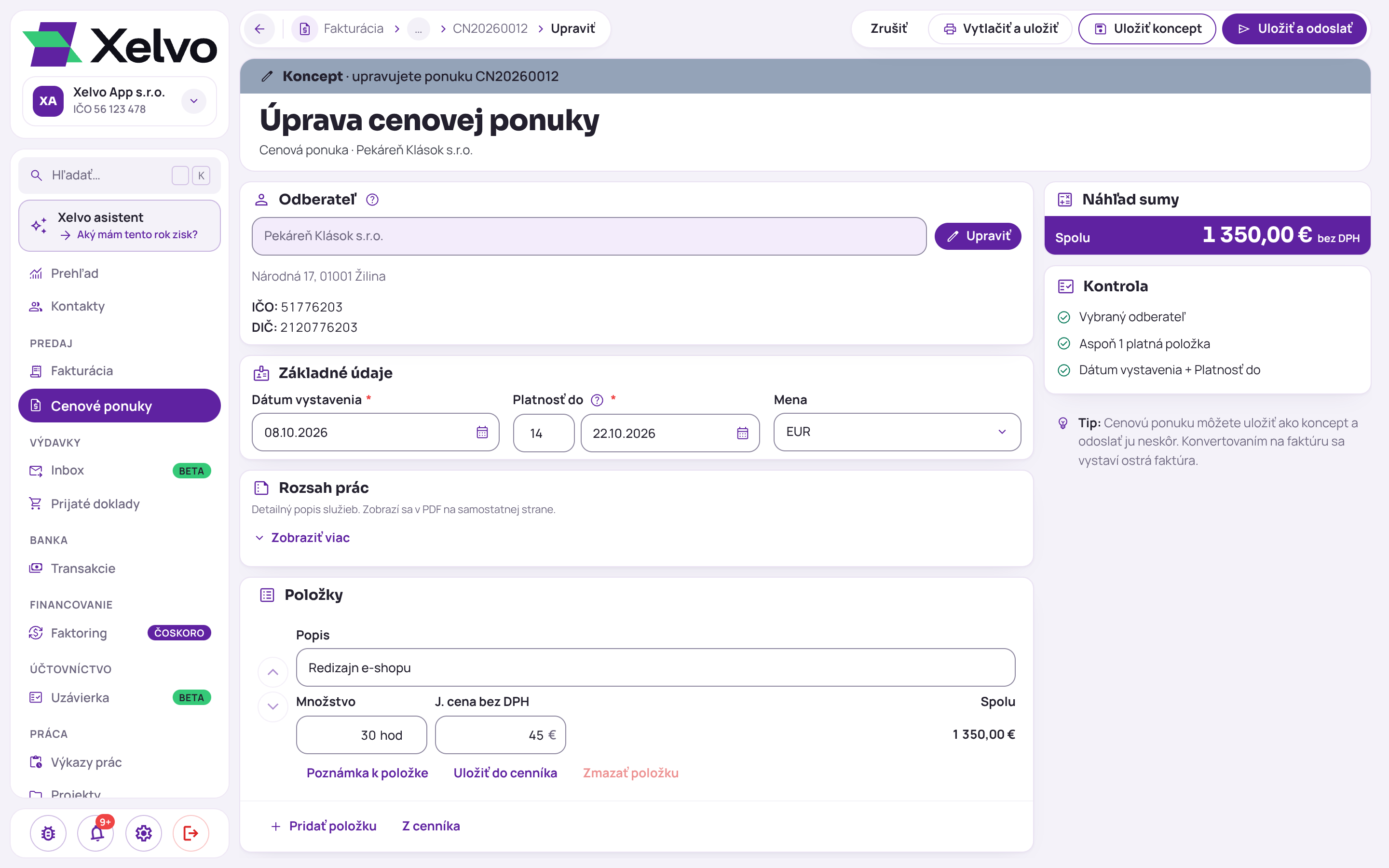This screenshot has height=868, width=1389.
Task: Click Vytlačiť a uložiť button
Action: [1000, 29]
